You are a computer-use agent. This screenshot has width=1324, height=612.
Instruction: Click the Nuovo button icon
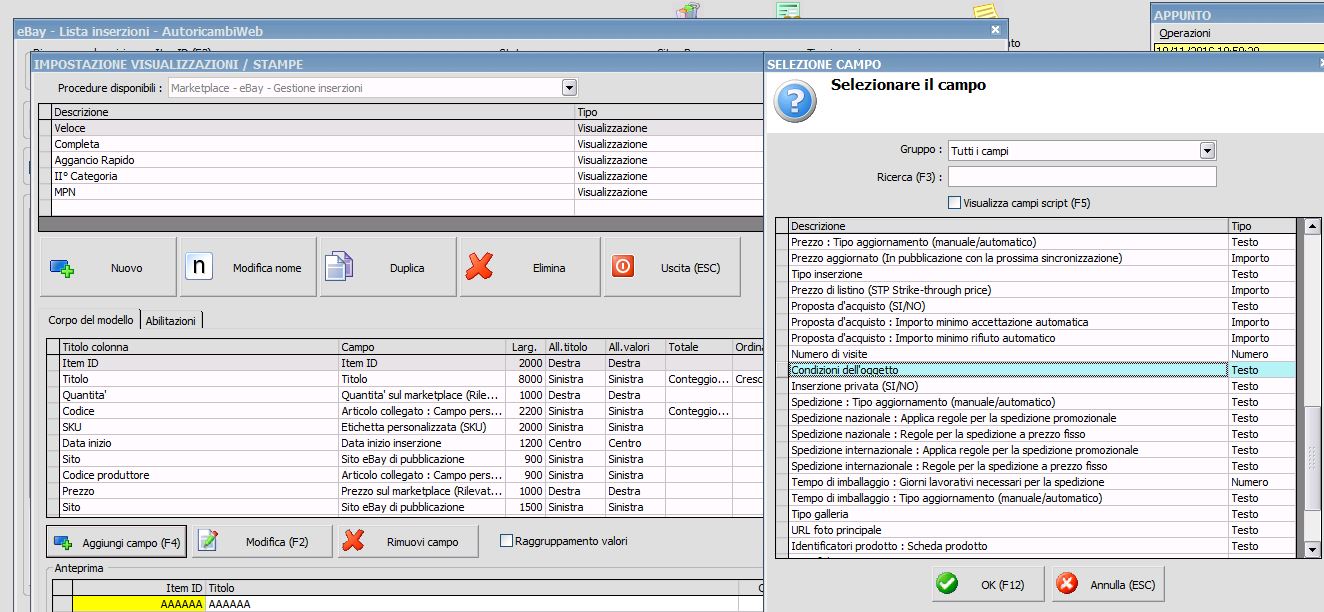[63, 268]
